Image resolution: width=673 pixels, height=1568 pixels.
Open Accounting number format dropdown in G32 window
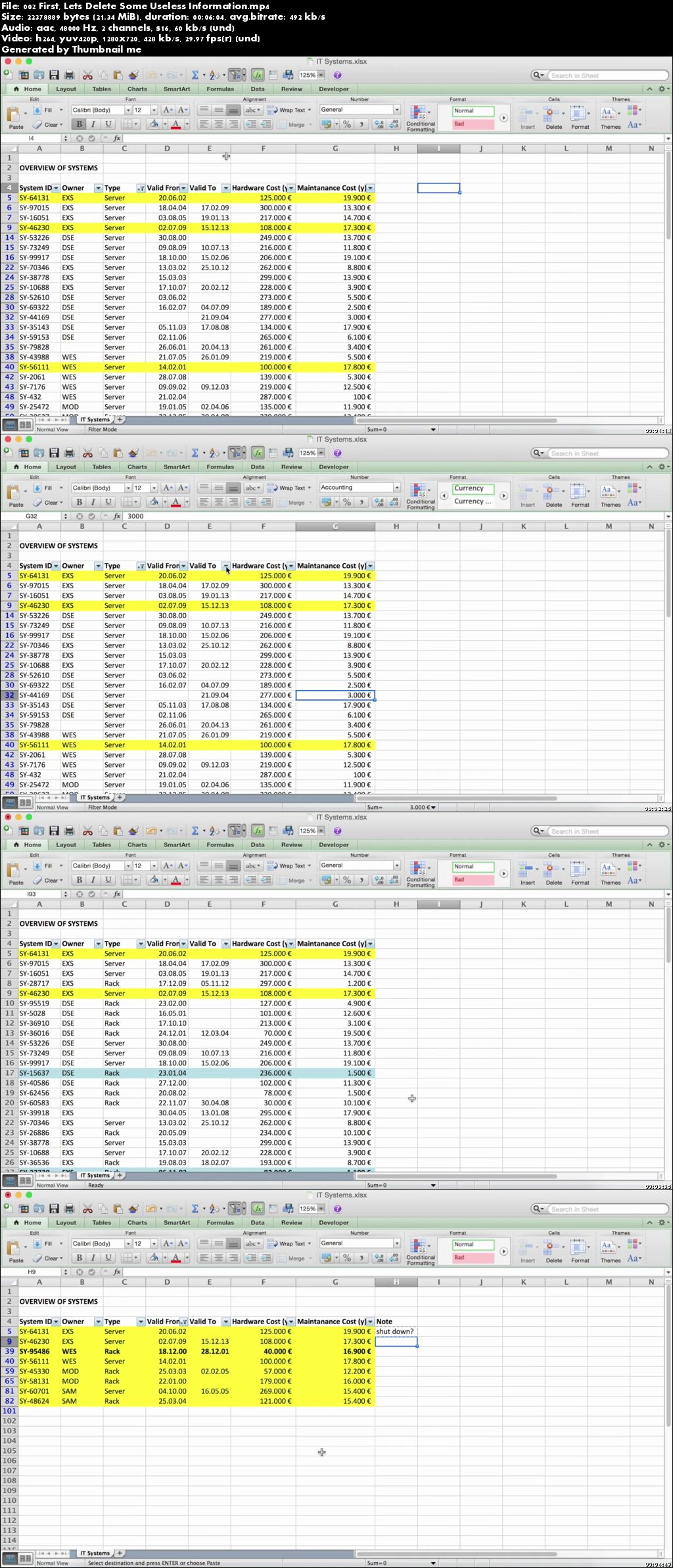point(397,488)
